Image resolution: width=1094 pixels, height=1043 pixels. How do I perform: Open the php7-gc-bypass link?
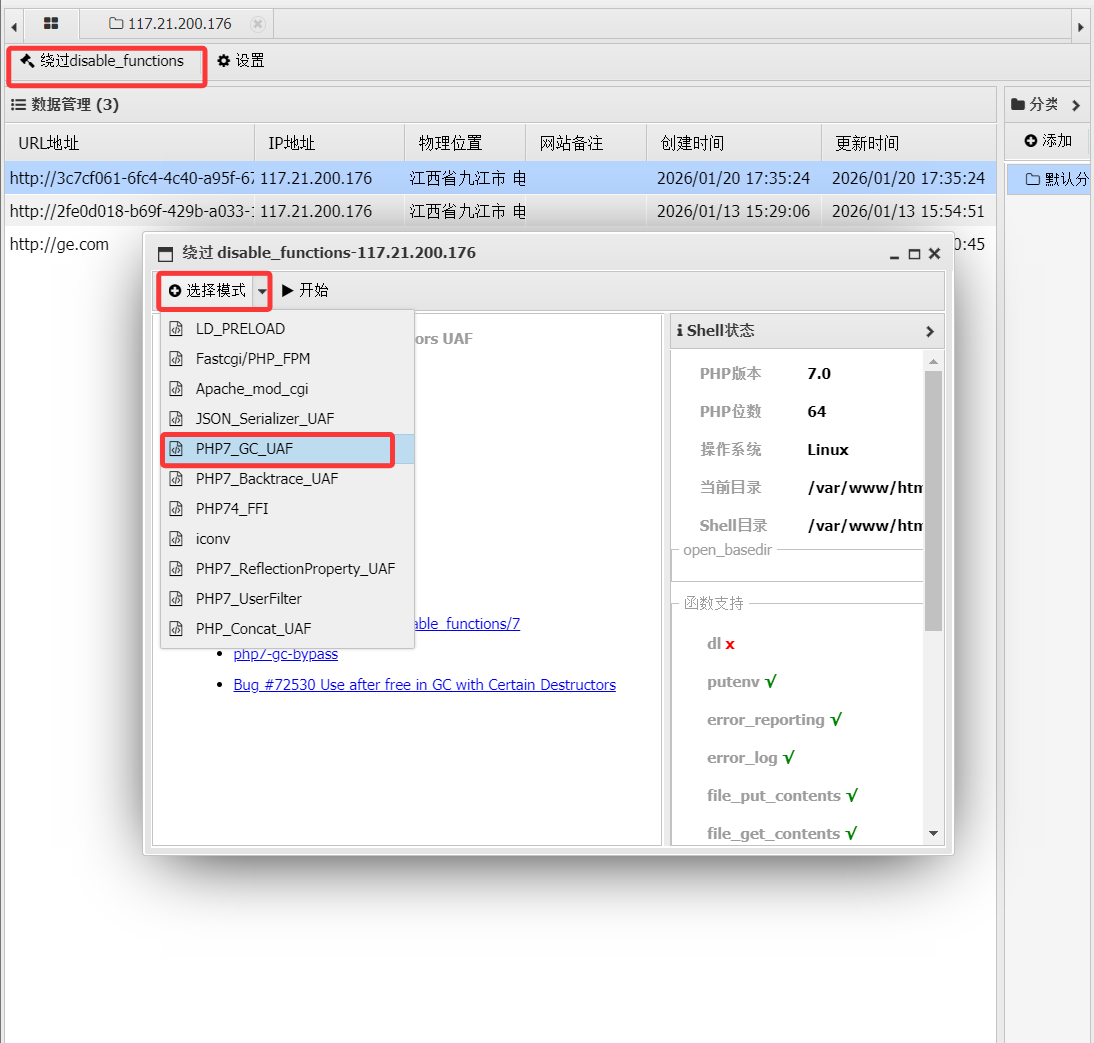[285, 654]
